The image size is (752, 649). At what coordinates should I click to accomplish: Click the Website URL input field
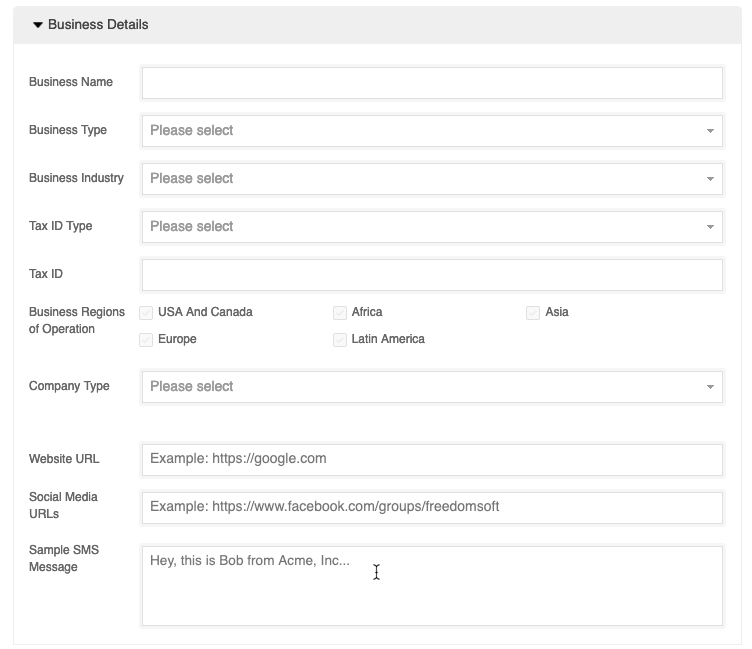coord(432,460)
